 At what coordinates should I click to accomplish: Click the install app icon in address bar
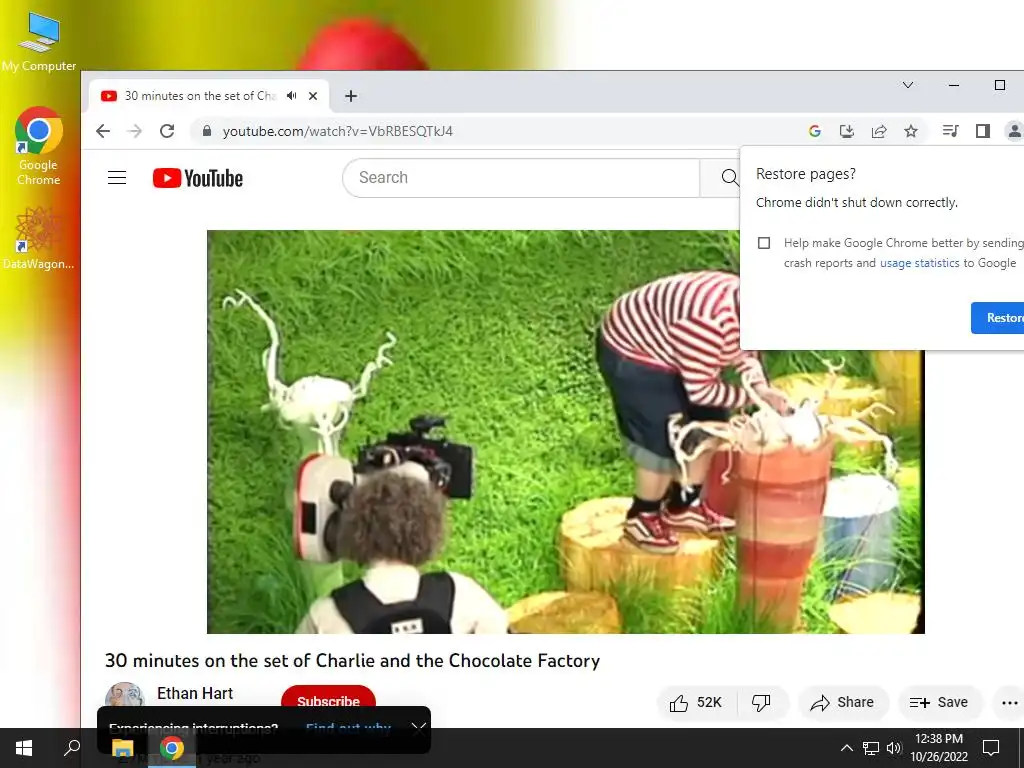846,131
